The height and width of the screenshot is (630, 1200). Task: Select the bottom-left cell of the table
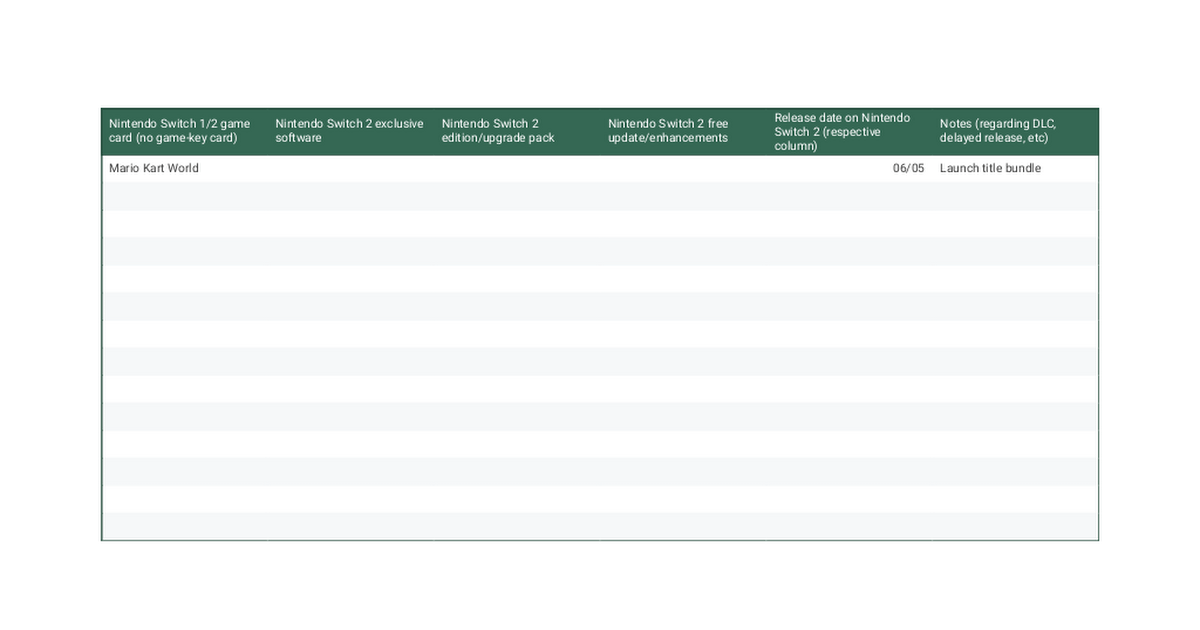coord(184,526)
